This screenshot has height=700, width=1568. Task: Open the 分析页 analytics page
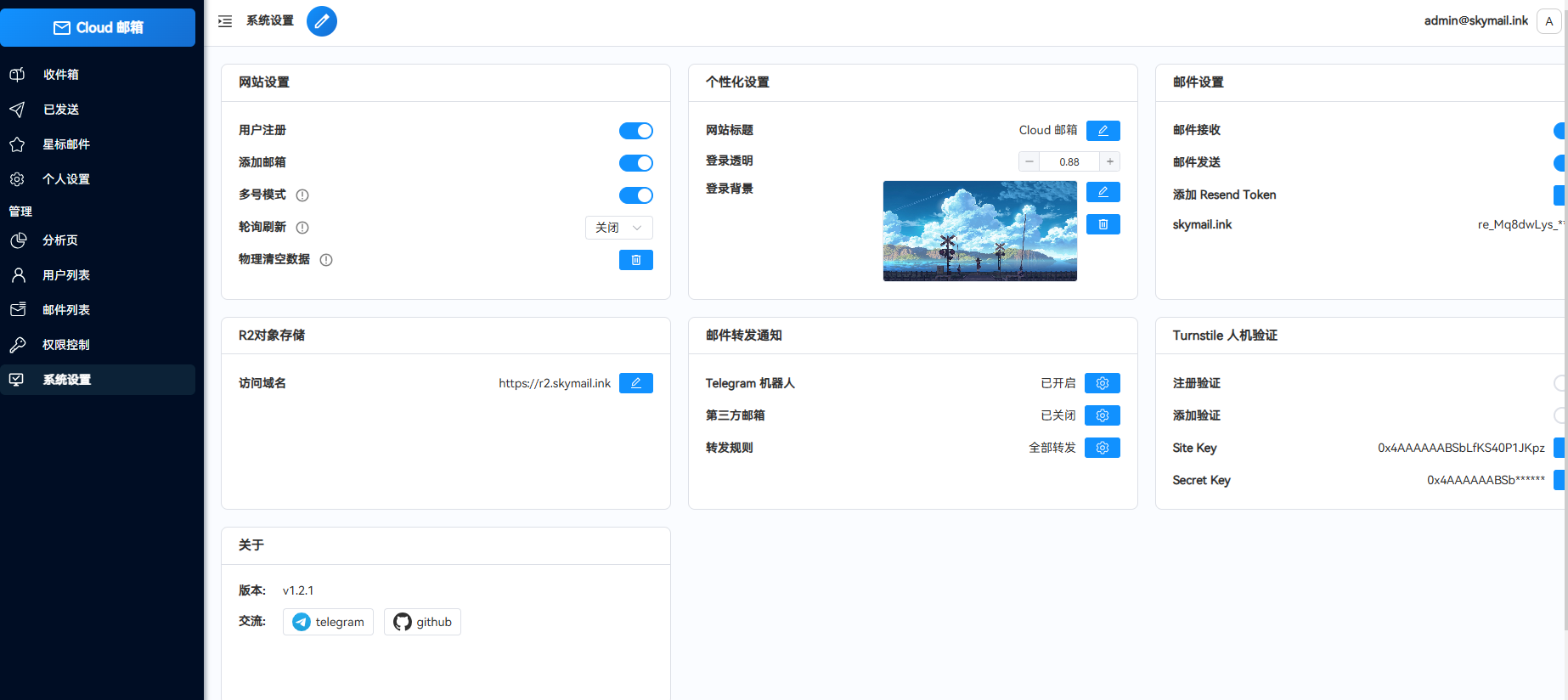click(98, 240)
